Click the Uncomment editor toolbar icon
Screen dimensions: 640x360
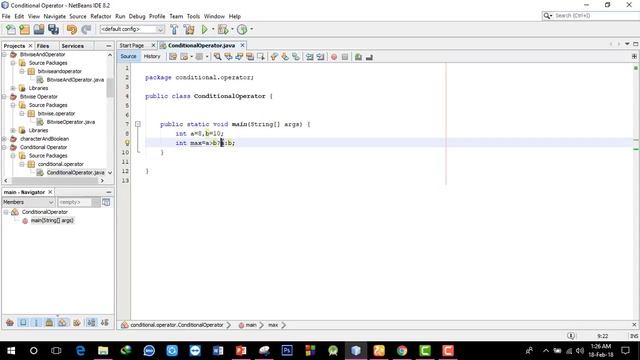click(x=369, y=57)
